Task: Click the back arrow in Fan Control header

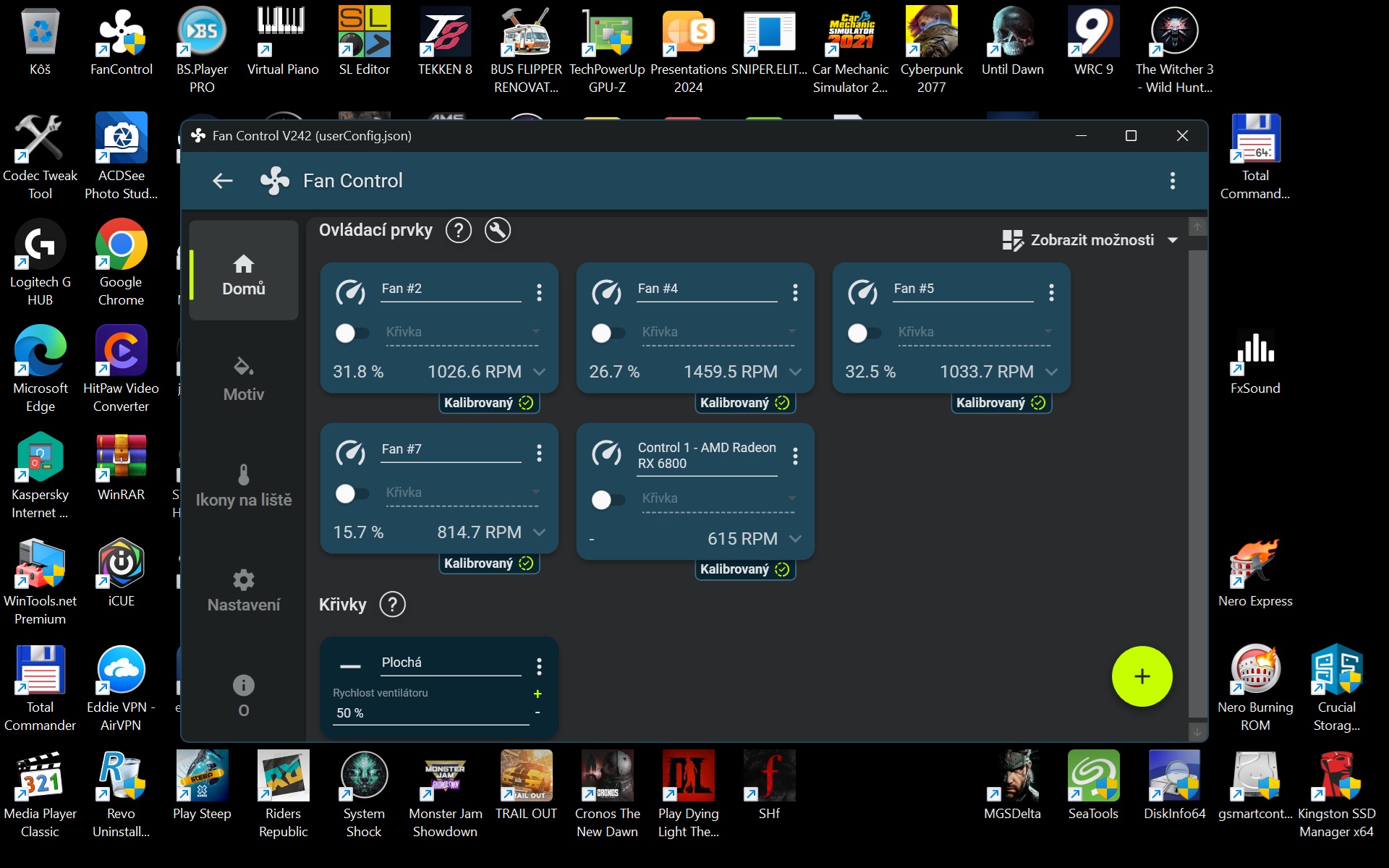Action: tap(223, 181)
